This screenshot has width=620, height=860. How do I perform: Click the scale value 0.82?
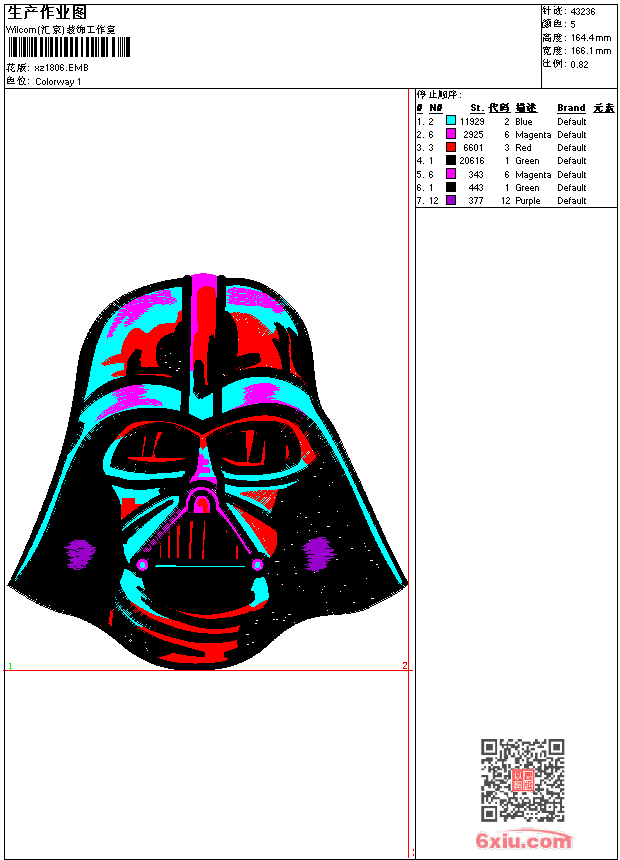tap(579, 65)
